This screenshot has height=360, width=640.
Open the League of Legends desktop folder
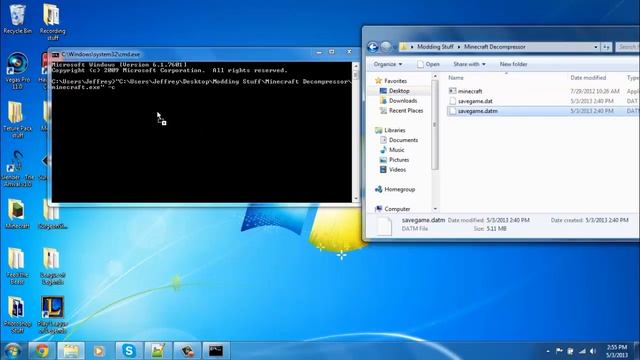pyautogui.click(x=52, y=266)
